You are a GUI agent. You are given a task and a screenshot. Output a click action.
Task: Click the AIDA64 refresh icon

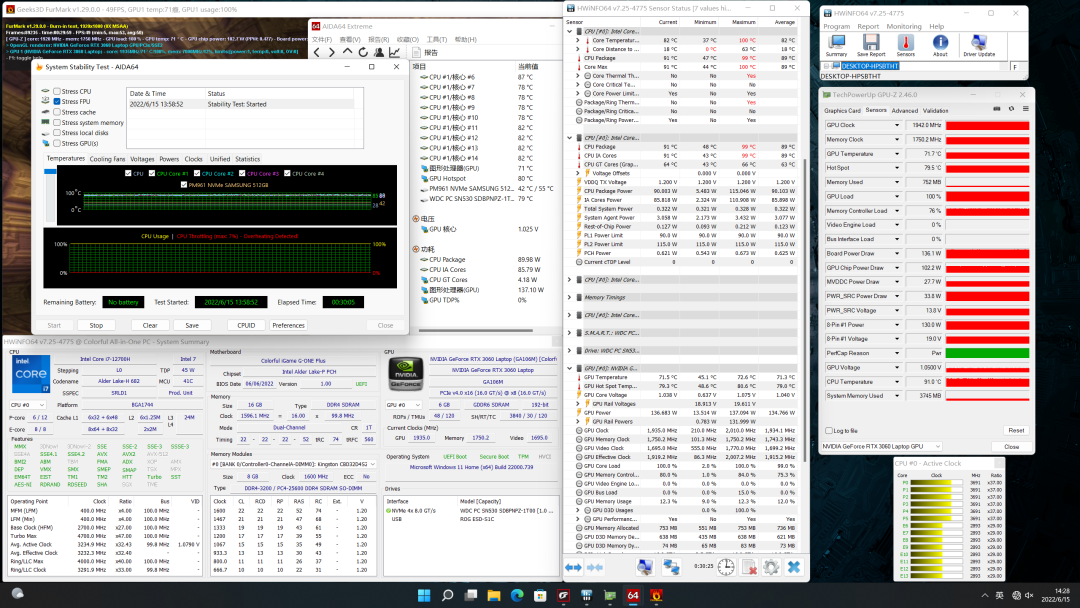point(361,52)
